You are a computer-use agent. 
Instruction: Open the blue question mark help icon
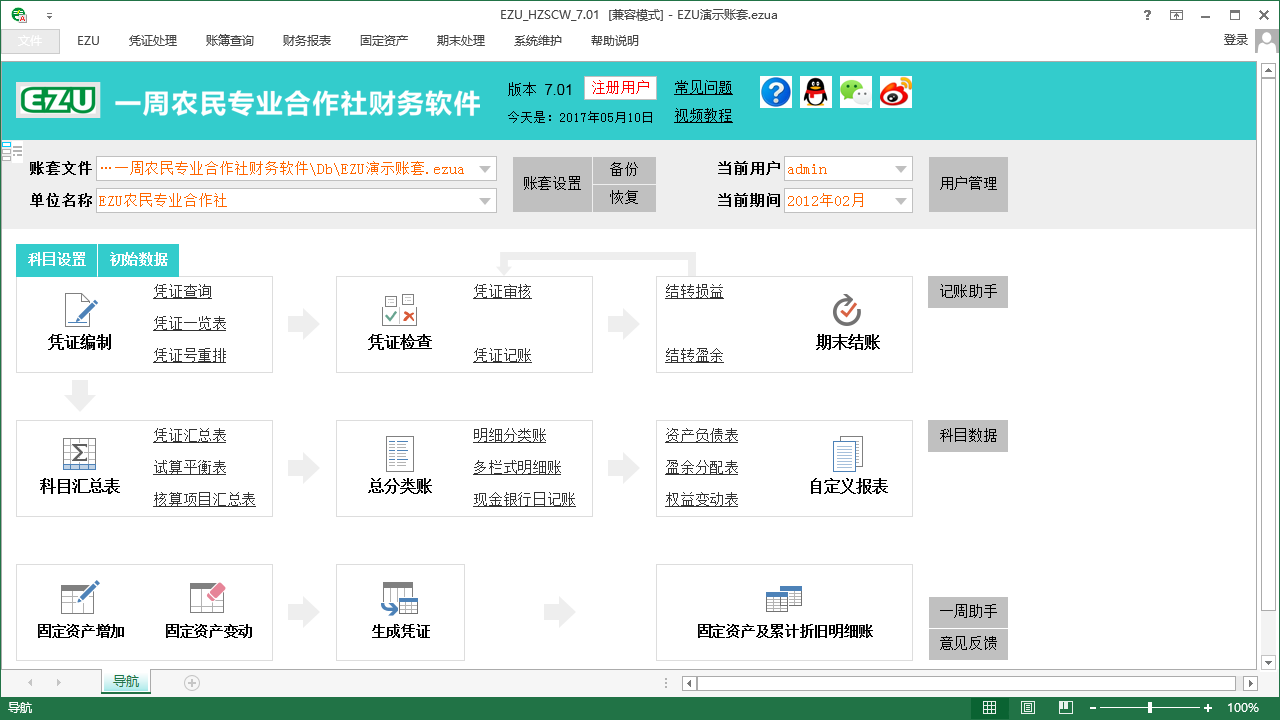[776, 92]
